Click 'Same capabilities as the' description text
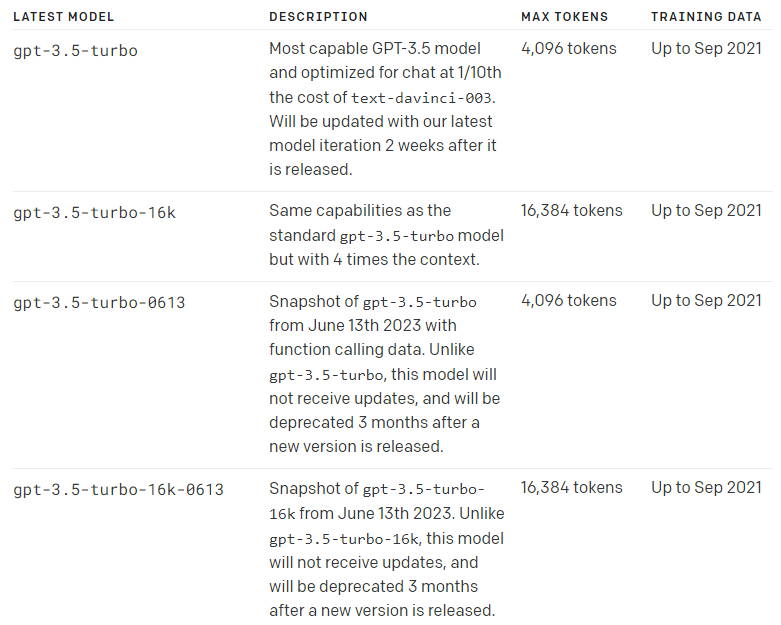This screenshot has width=781, height=625. pos(360,211)
